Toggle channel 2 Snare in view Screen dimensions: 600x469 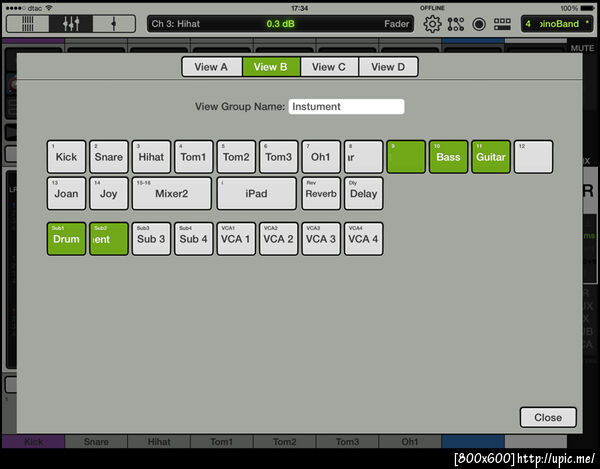point(109,157)
